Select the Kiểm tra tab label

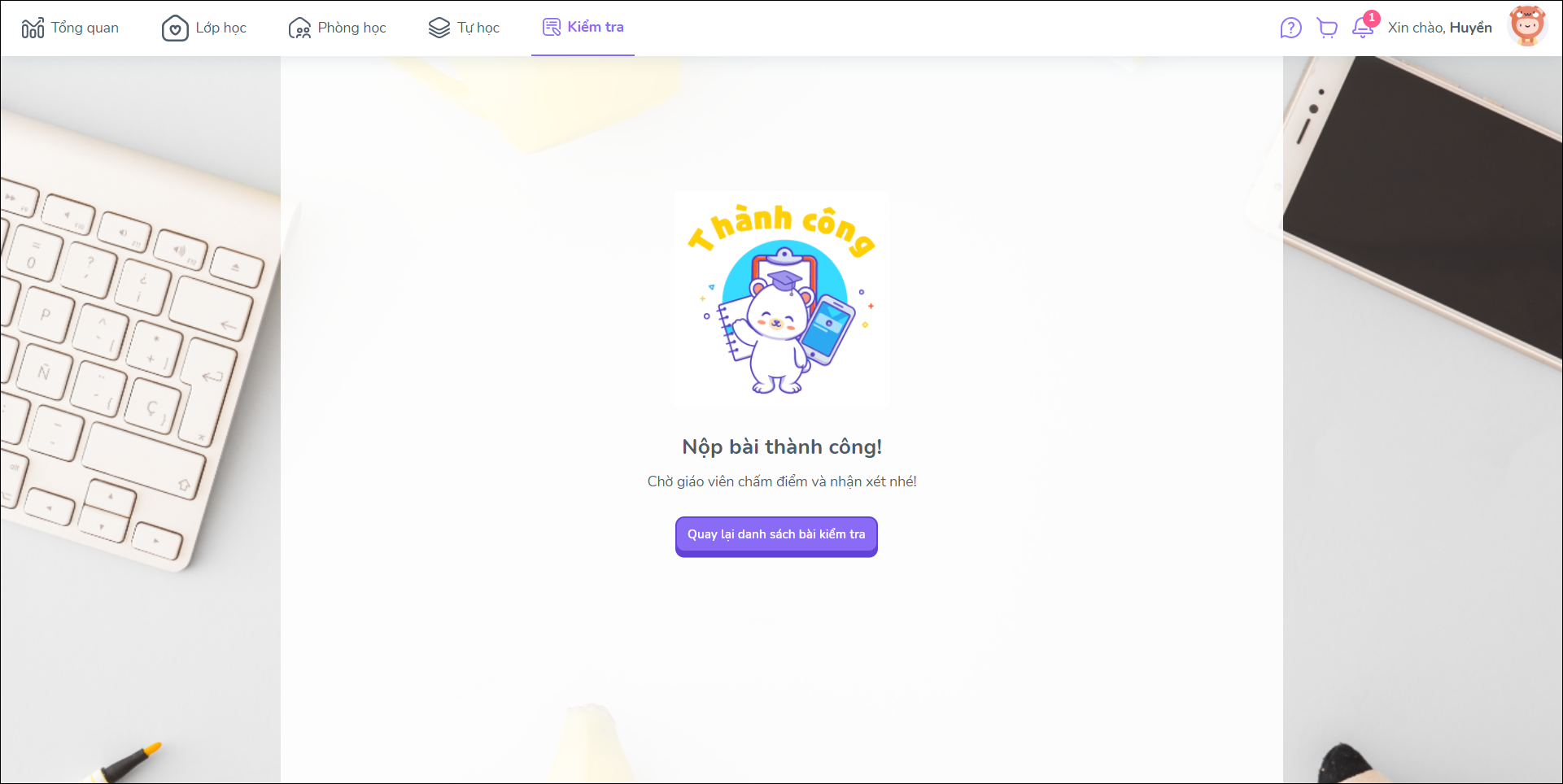[596, 27]
